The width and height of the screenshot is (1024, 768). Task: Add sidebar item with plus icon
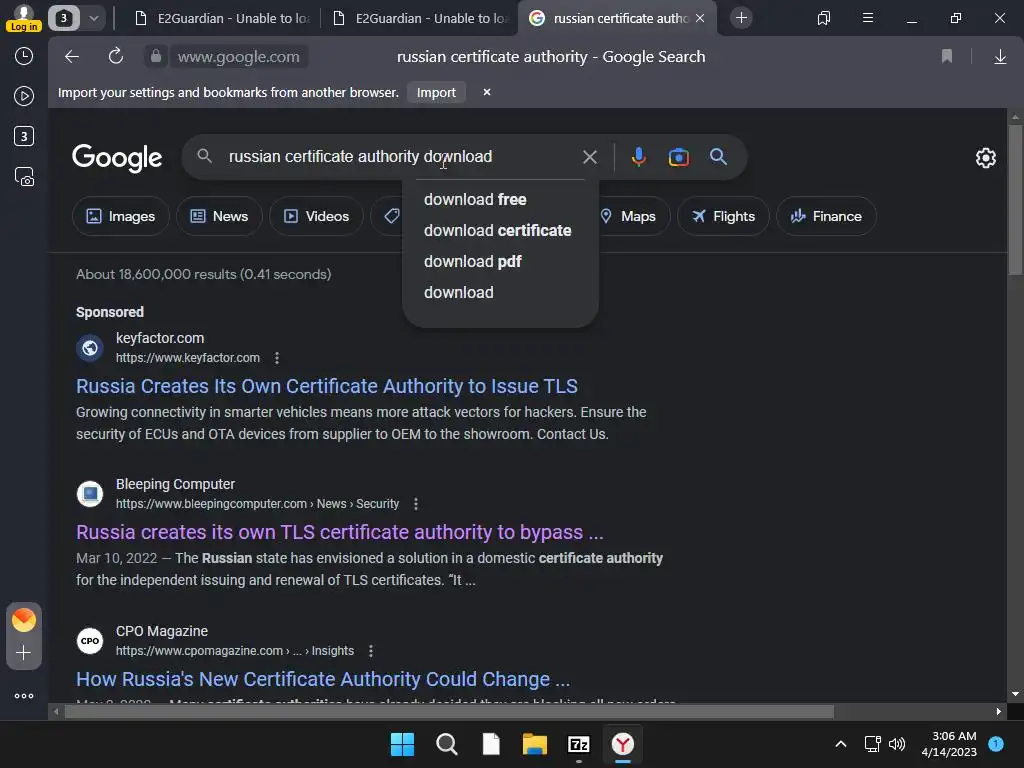click(x=24, y=653)
